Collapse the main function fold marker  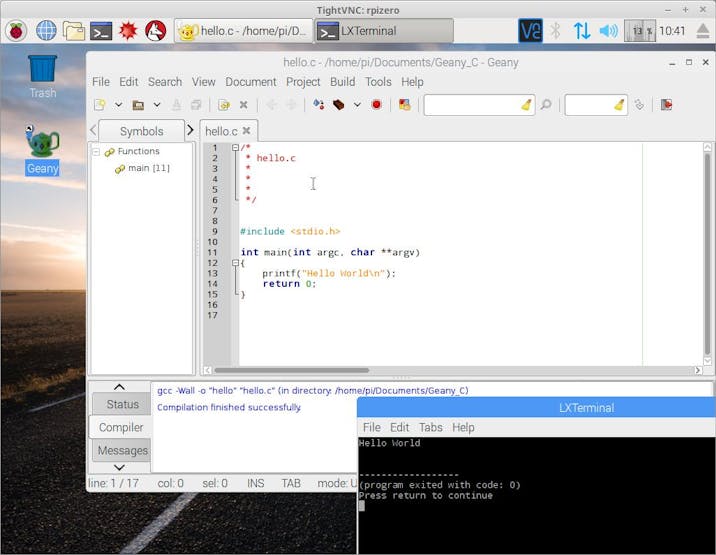coord(235,263)
